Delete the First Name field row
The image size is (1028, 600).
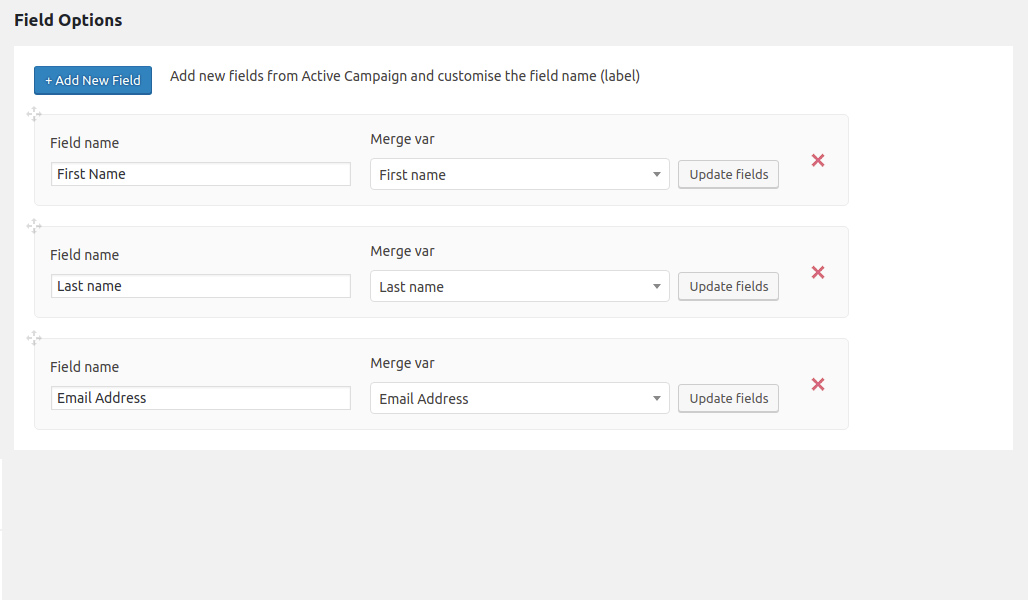pos(817,160)
